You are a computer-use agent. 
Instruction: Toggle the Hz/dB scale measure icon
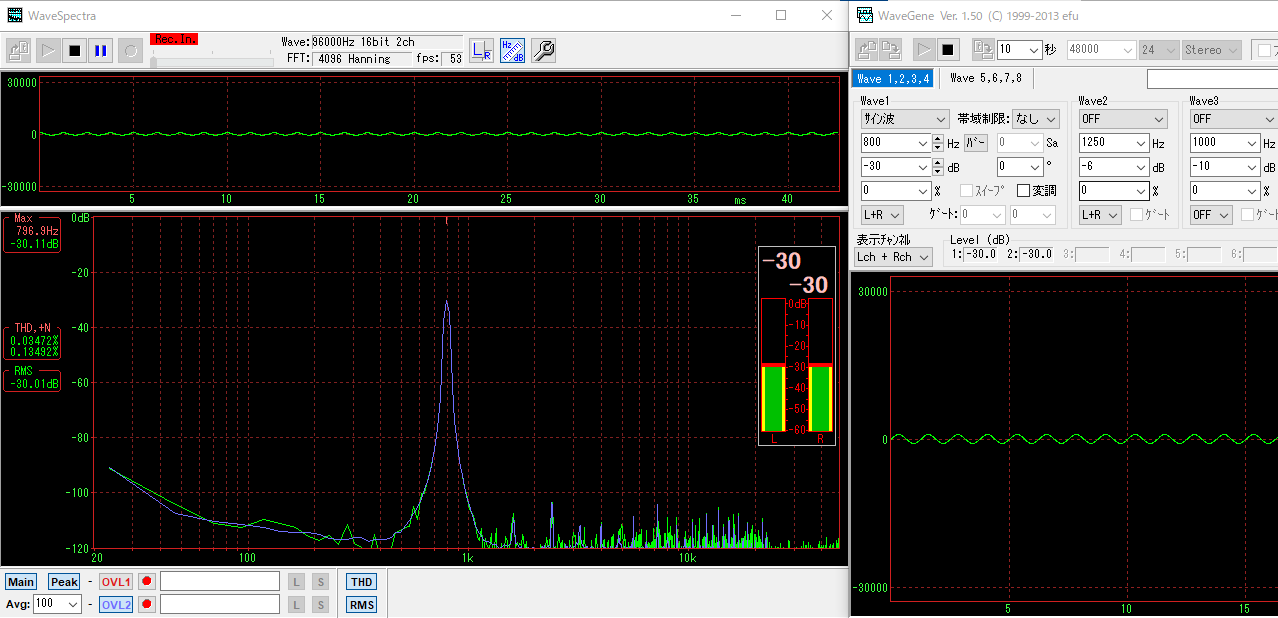click(512, 50)
